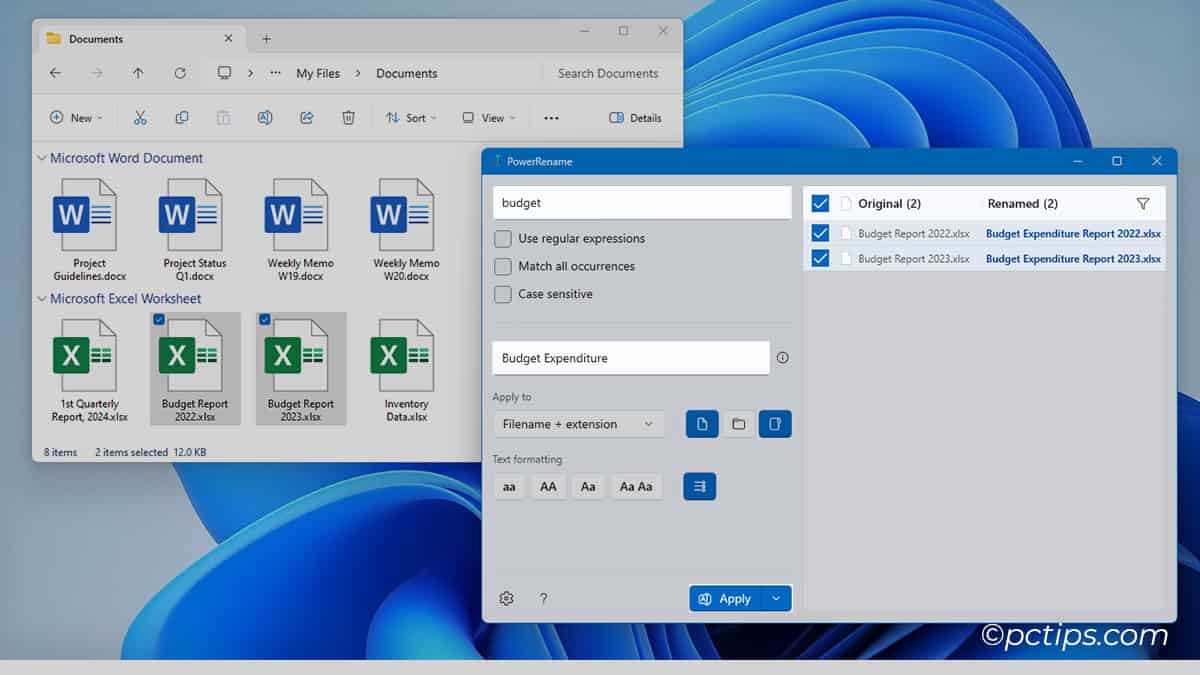Viewport: 1200px width, 675px height.
Task: Select Inventory Data.xlsx file
Action: [407, 370]
